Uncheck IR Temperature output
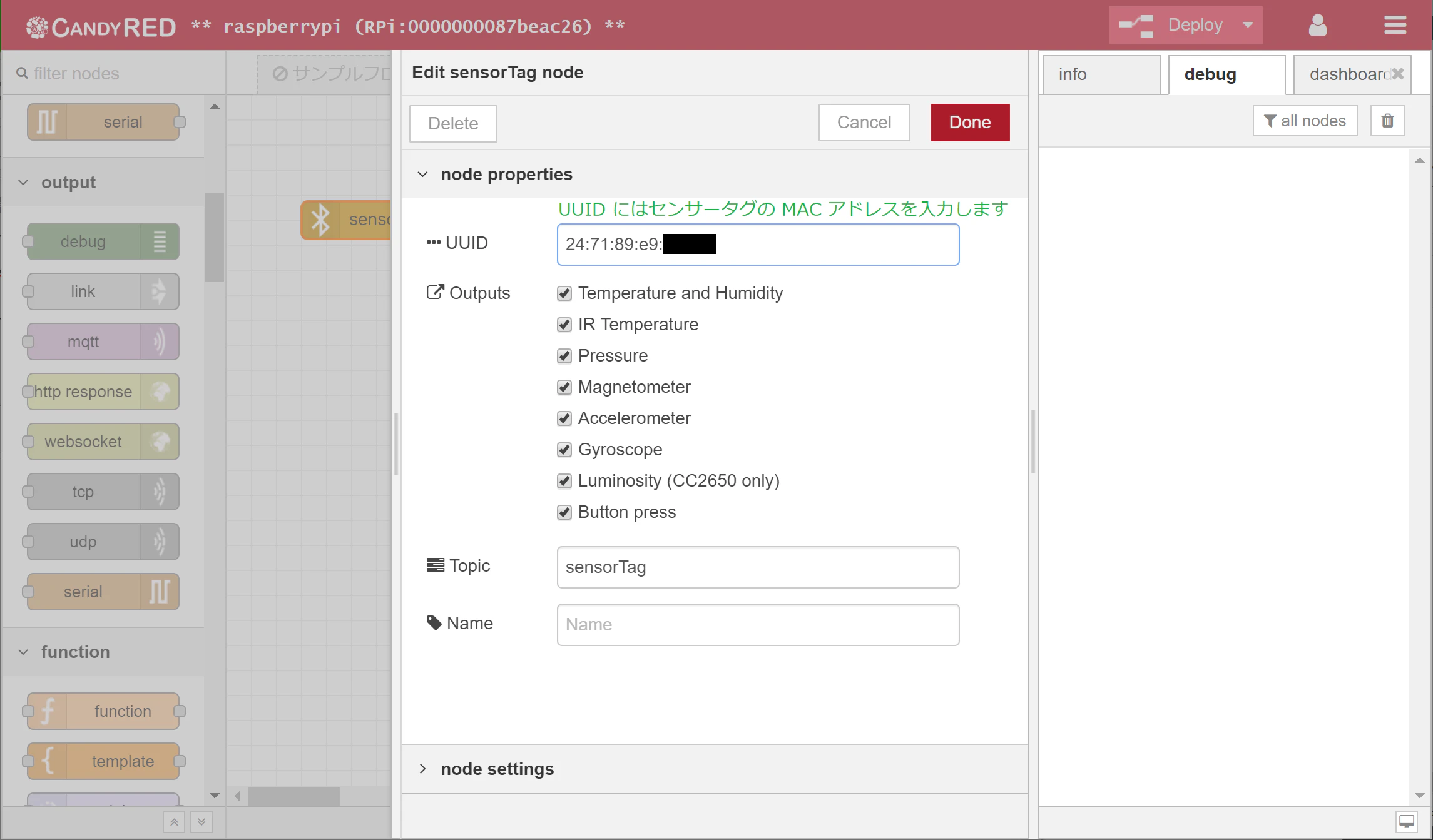1433x840 pixels. click(564, 325)
